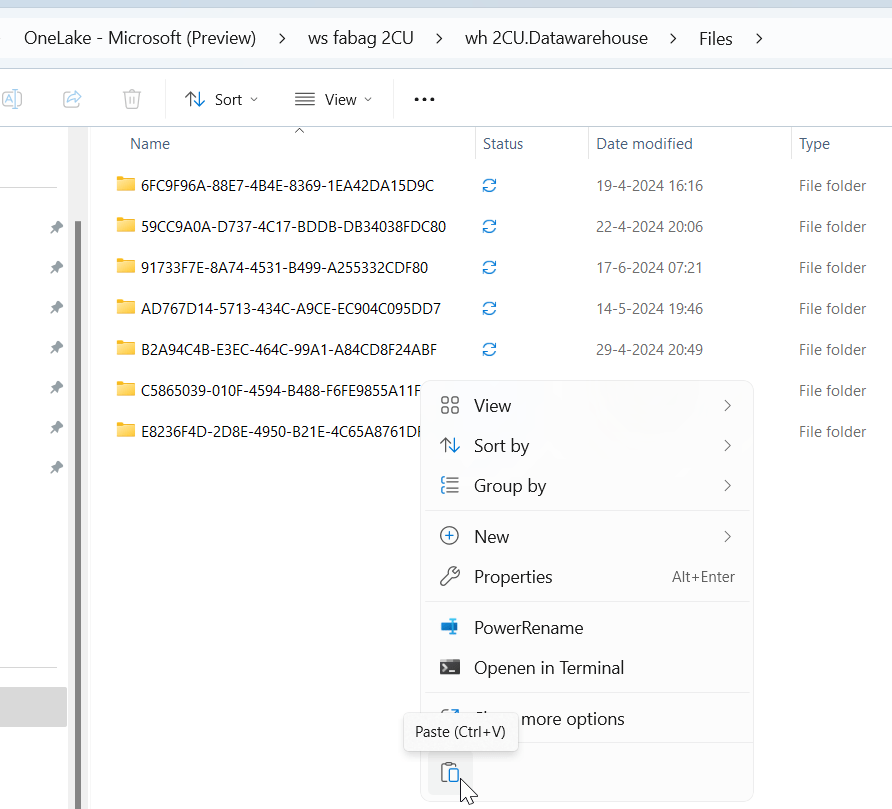Click the Delete trash bin icon

click(x=132, y=99)
